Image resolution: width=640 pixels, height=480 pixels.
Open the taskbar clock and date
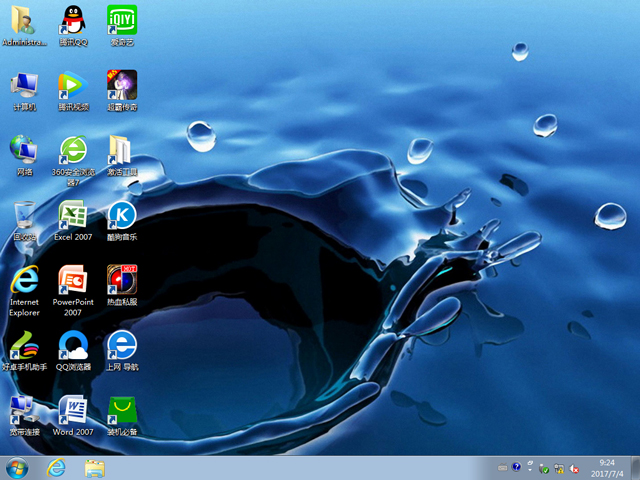click(x=606, y=467)
